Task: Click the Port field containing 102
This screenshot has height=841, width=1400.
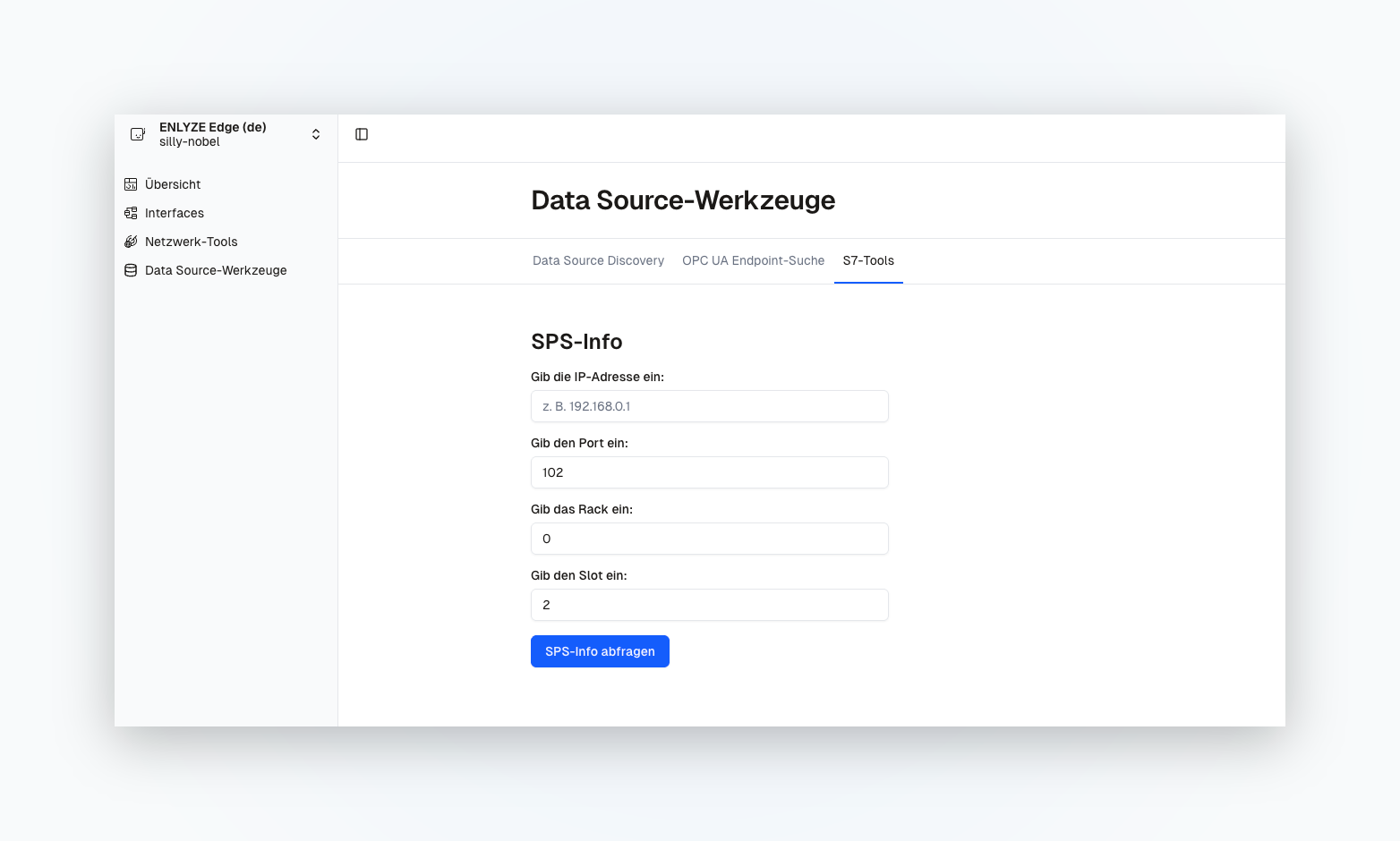Action: coord(710,472)
